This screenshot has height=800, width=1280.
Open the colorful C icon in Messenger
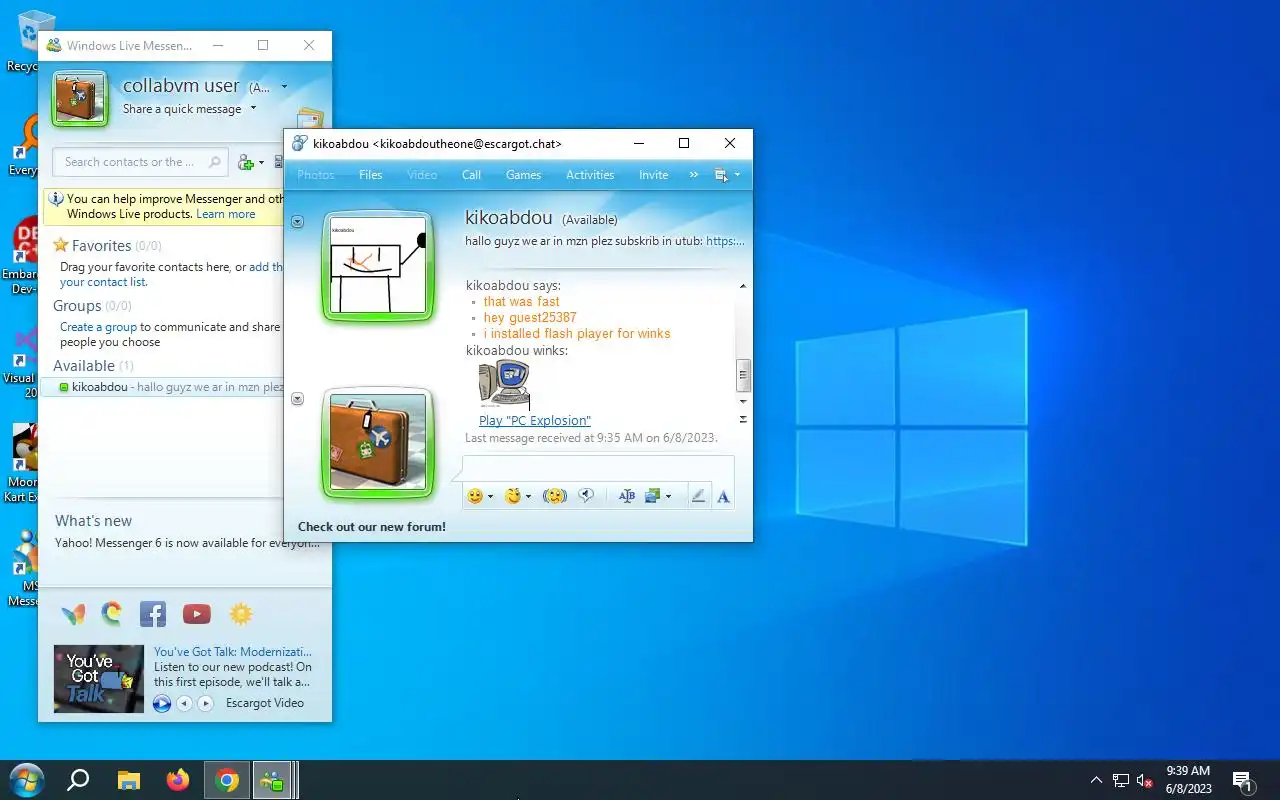(x=112, y=613)
